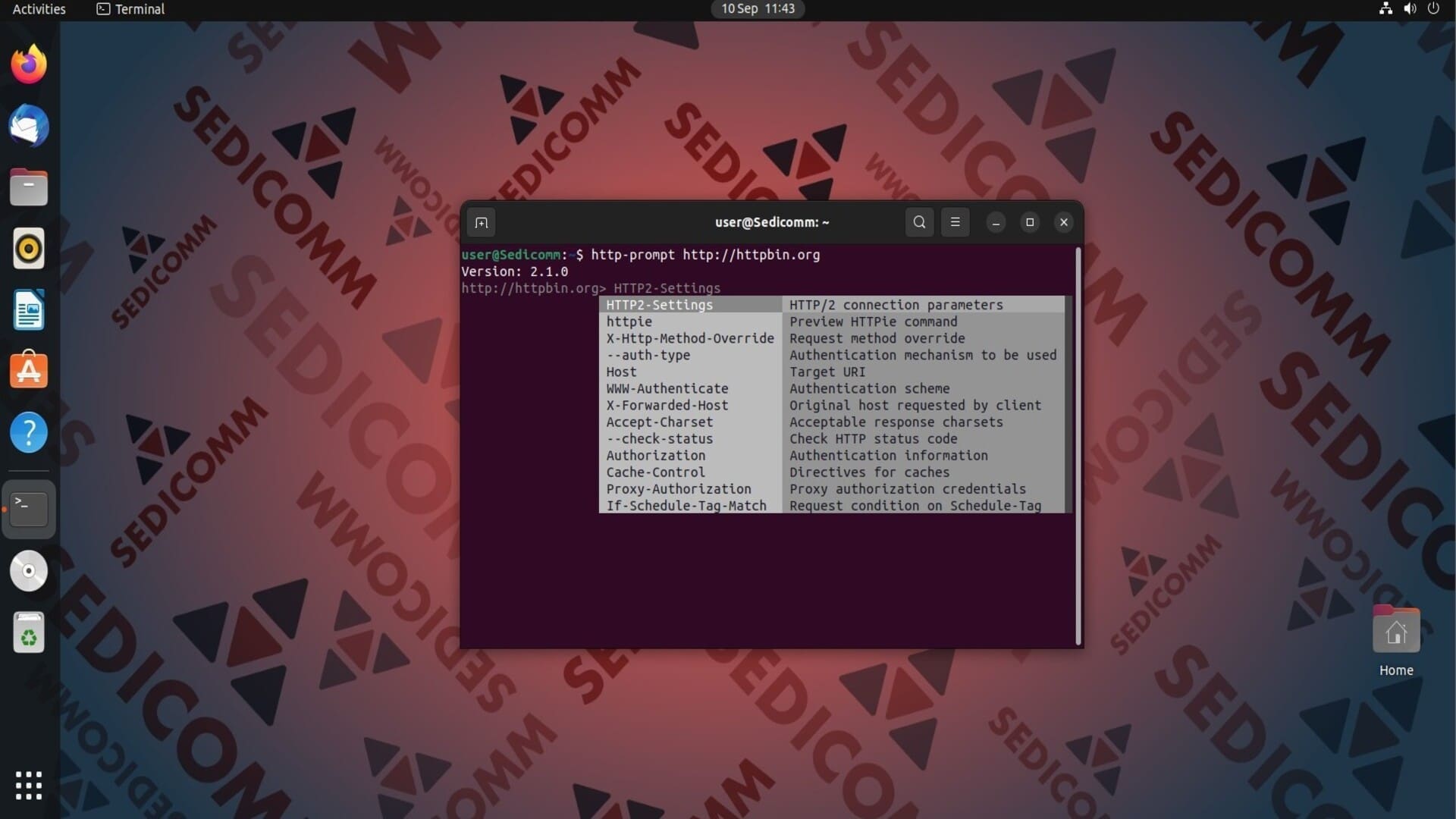The height and width of the screenshot is (819, 1456).
Task: Click 'Target URI' description
Action: coord(827,372)
